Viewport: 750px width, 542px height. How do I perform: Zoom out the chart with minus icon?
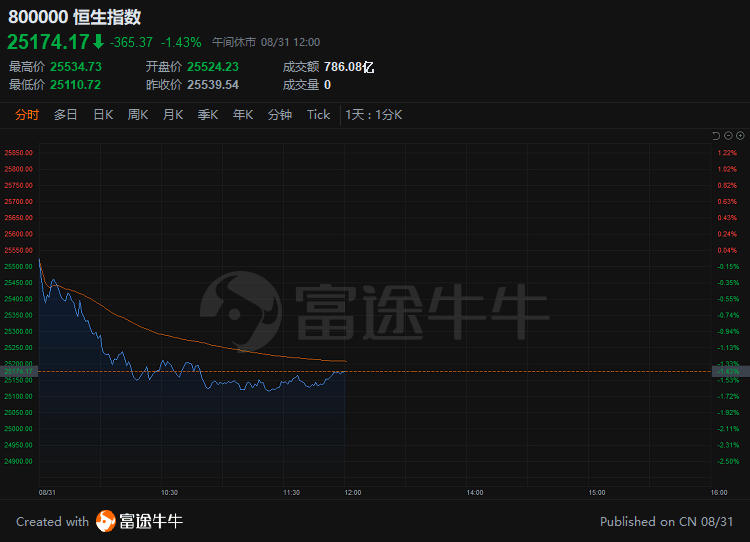click(x=728, y=136)
